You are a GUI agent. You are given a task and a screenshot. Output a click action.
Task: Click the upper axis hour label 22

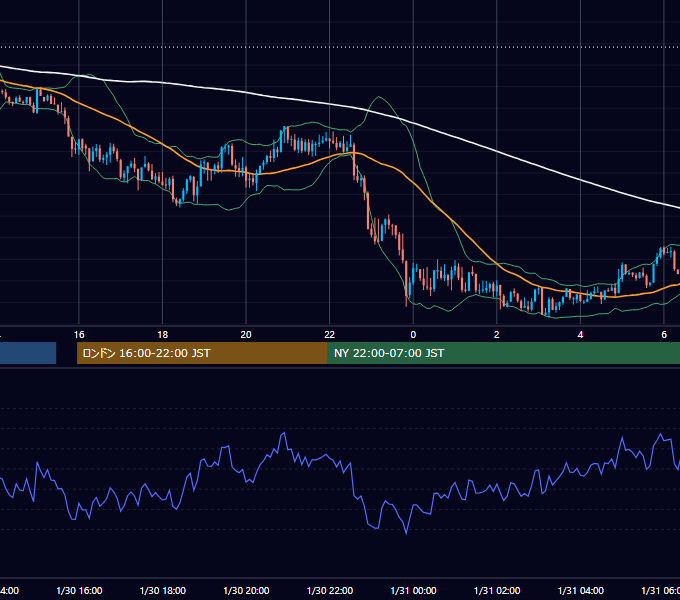click(x=330, y=335)
